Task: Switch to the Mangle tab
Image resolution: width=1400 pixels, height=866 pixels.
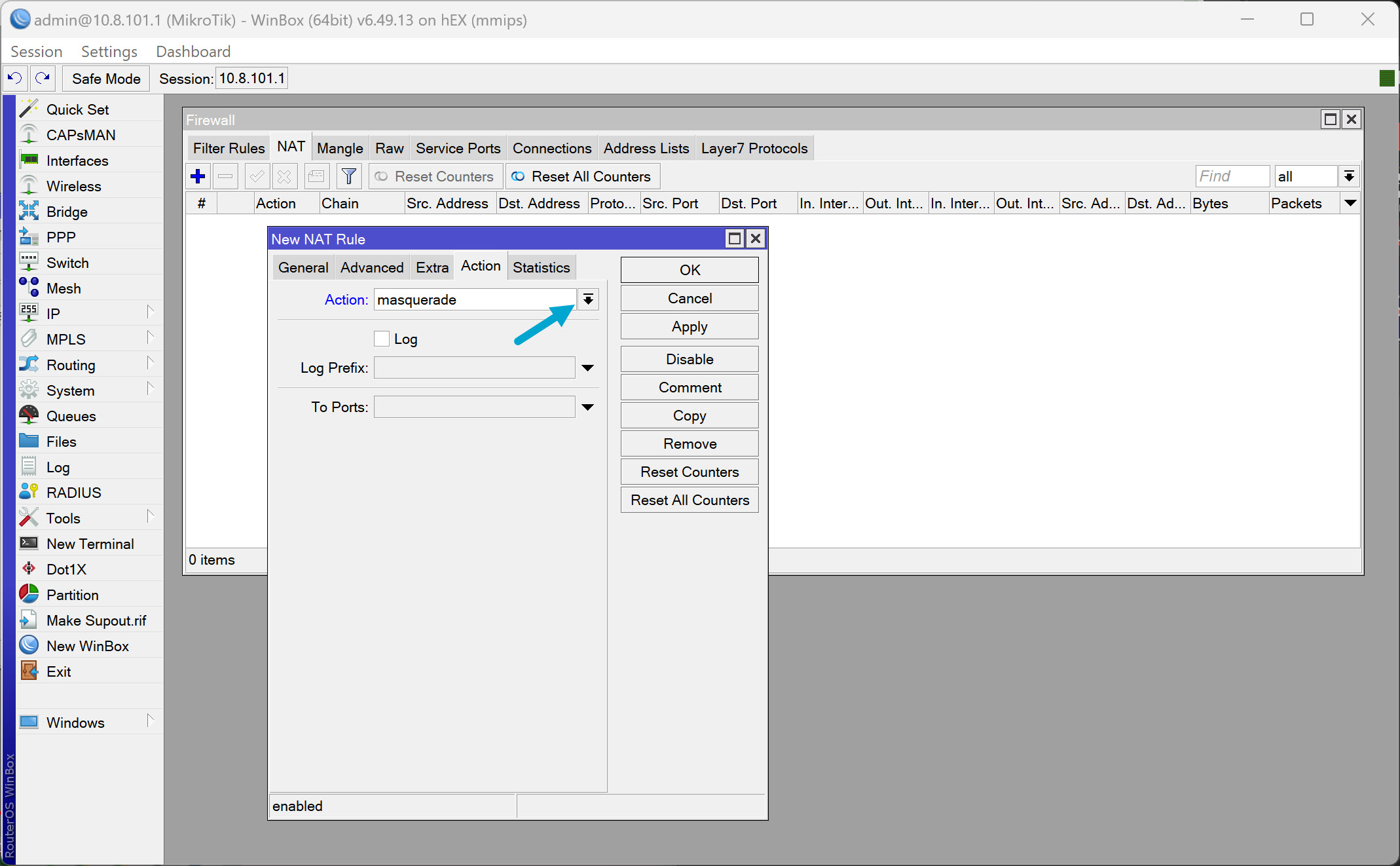Action: (x=339, y=147)
